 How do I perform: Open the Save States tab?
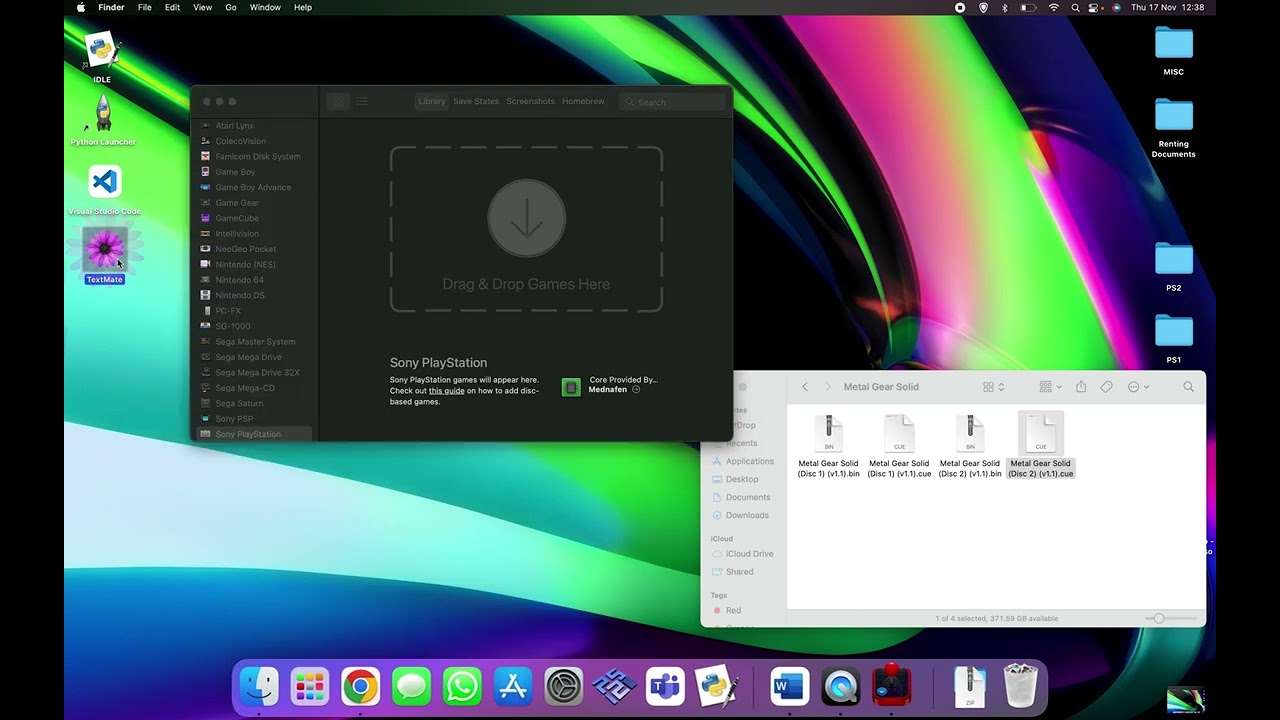[476, 102]
